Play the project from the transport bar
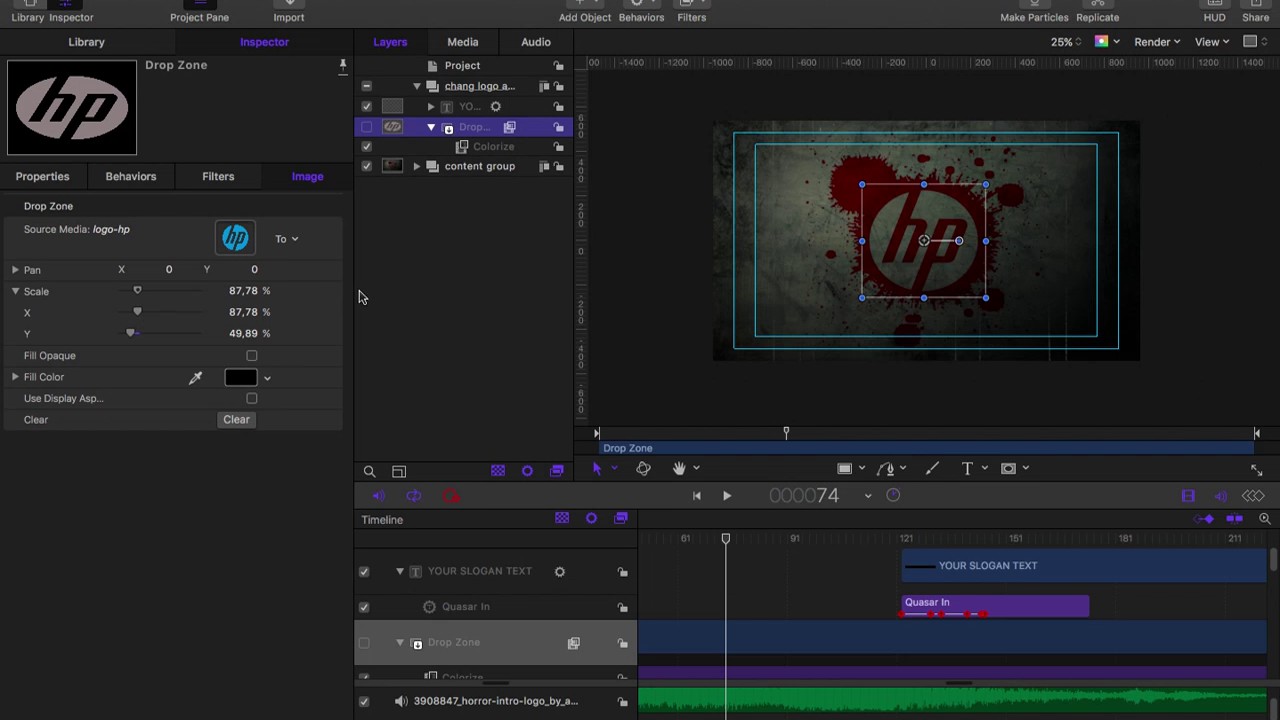The width and height of the screenshot is (1280, 720). [727, 496]
